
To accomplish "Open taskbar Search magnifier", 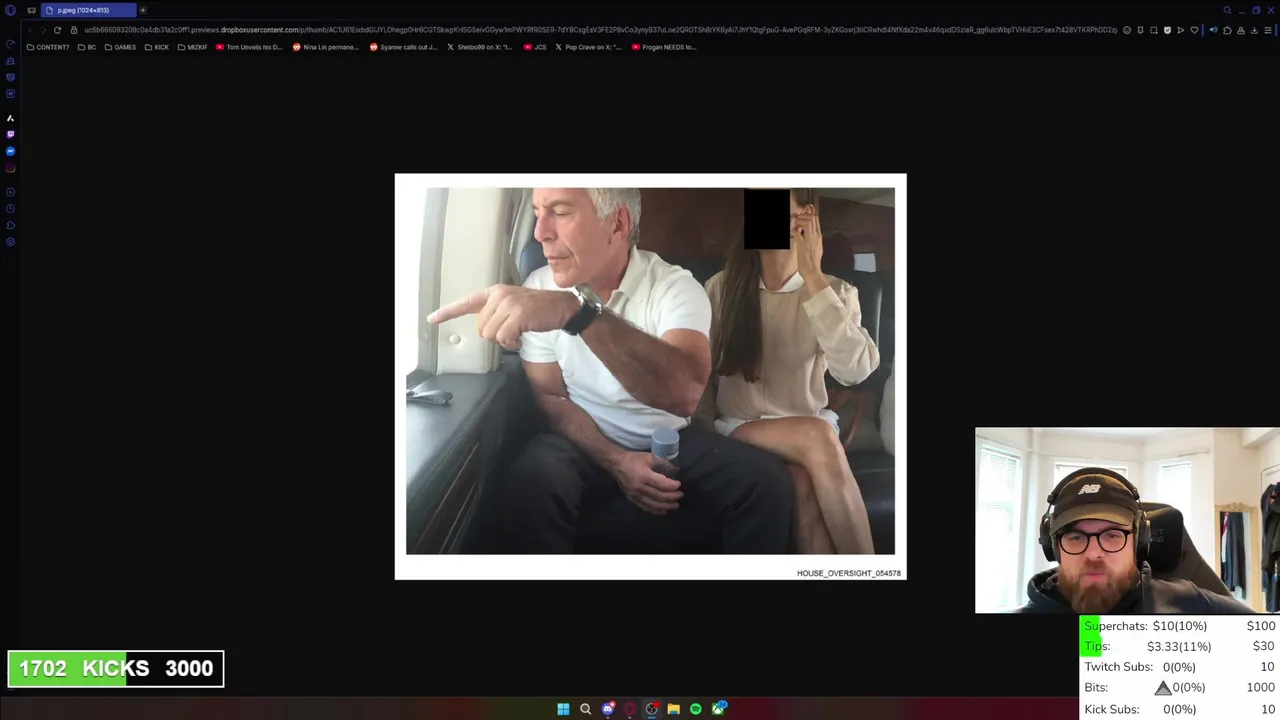I will click(585, 709).
